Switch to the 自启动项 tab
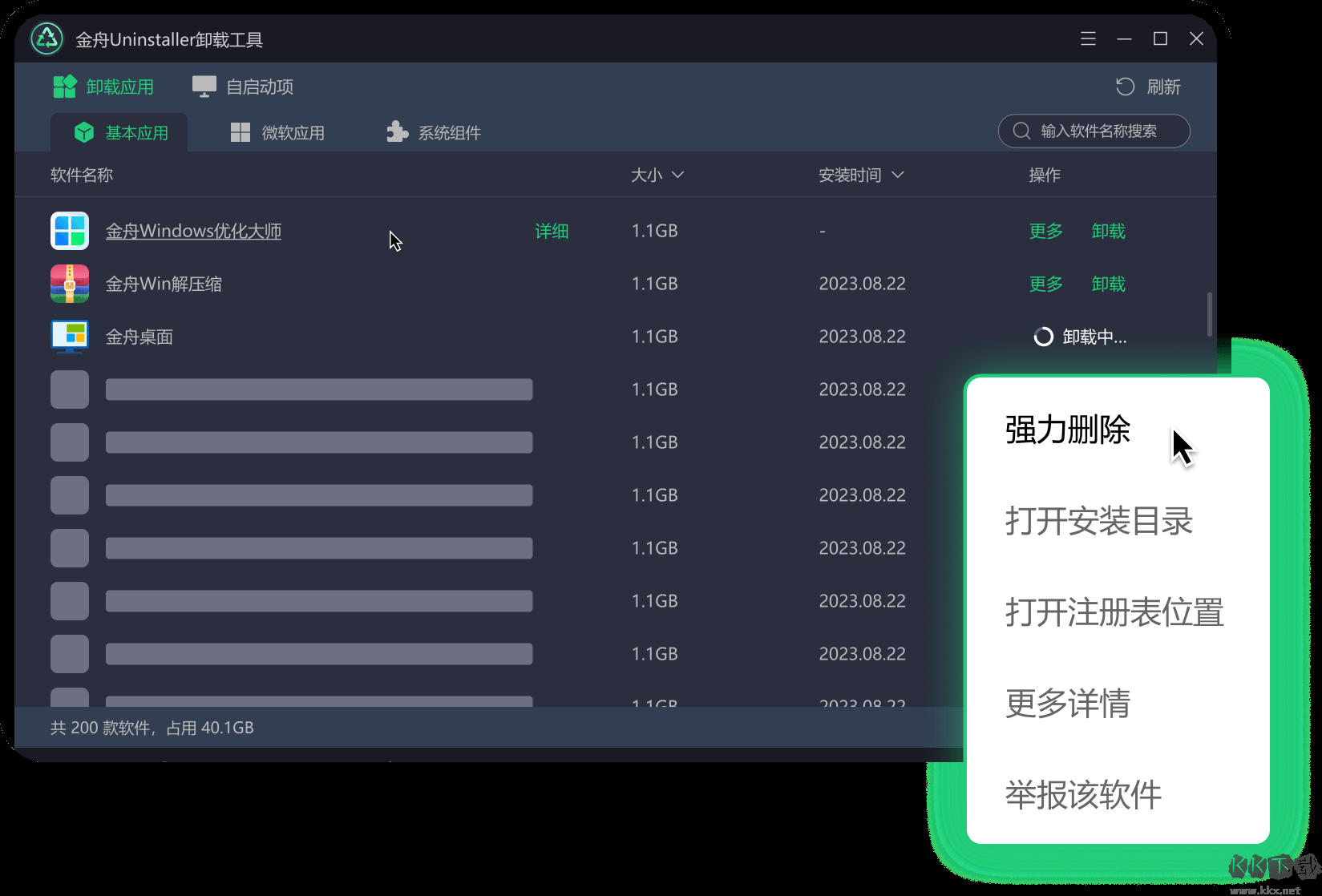The width and height of the screenshot is (1322, 896). tap(243, 87)
